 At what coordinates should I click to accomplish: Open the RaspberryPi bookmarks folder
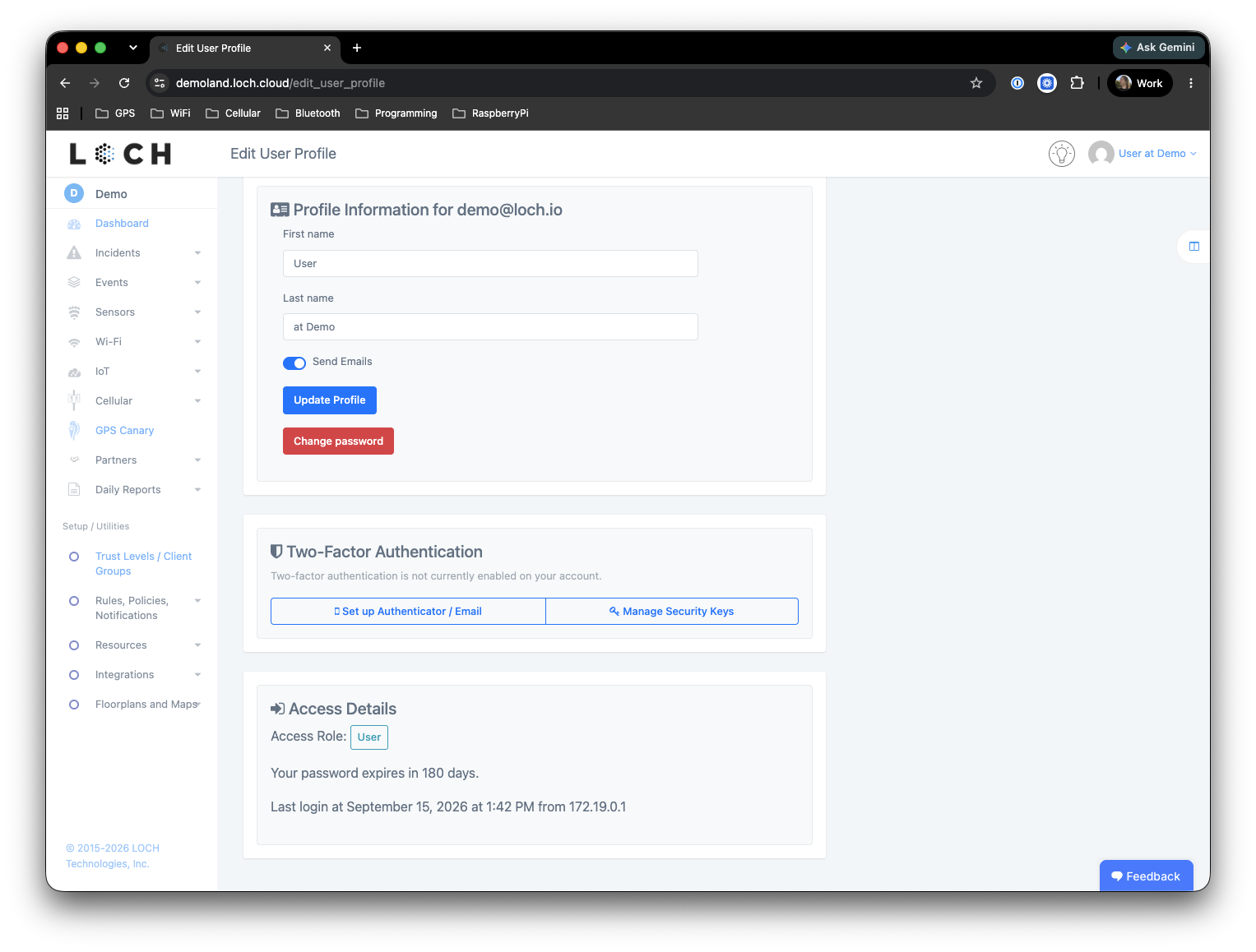[490, 113]
